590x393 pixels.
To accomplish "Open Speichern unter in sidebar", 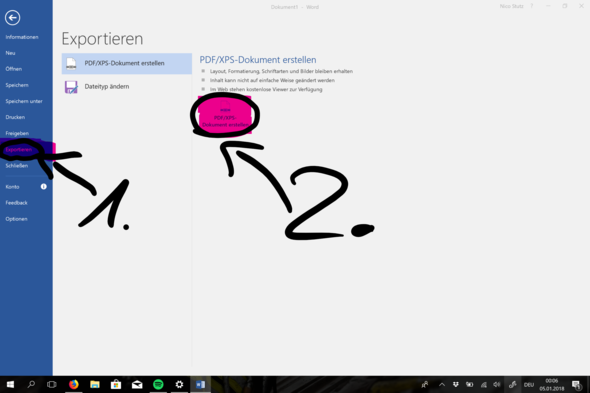I will click(x=24, y=101).
